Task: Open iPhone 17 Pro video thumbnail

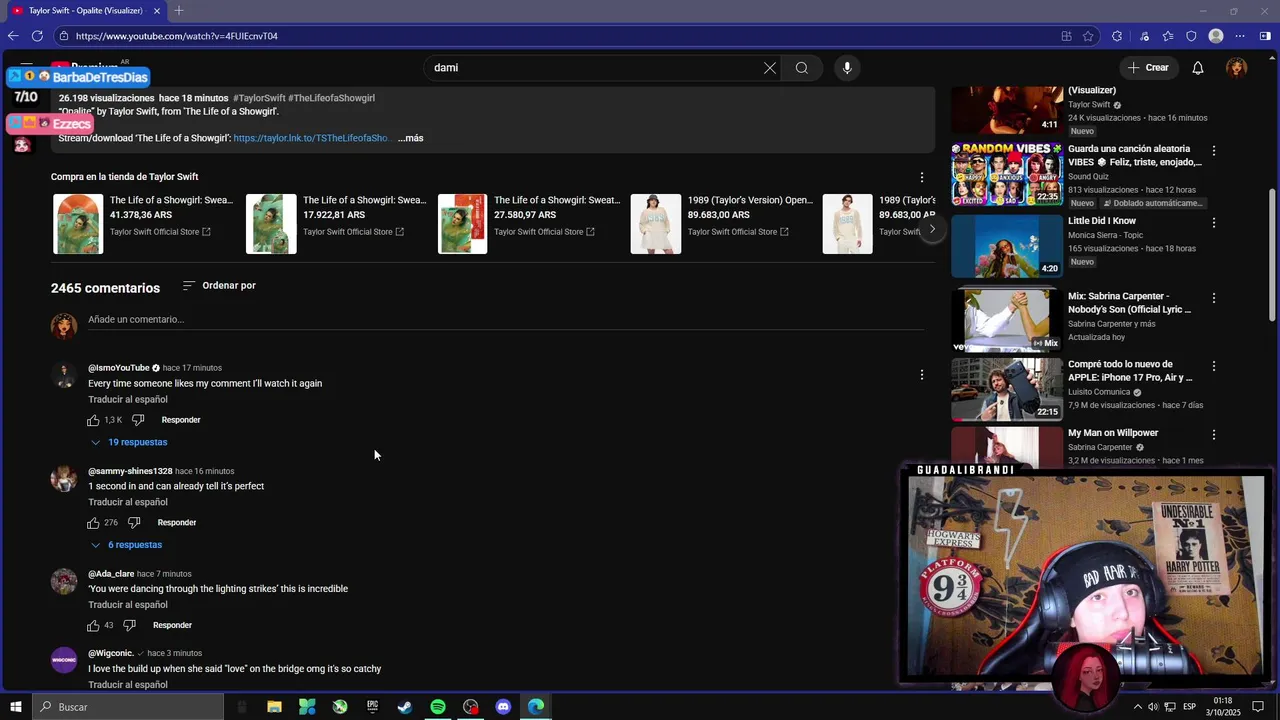Action: pos(1007,389)
